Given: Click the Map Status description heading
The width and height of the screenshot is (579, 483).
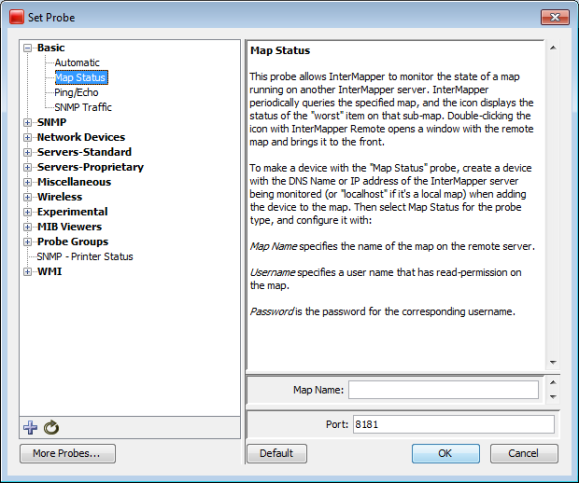Looking at the screenshot, I should click(x=280, y=51).
